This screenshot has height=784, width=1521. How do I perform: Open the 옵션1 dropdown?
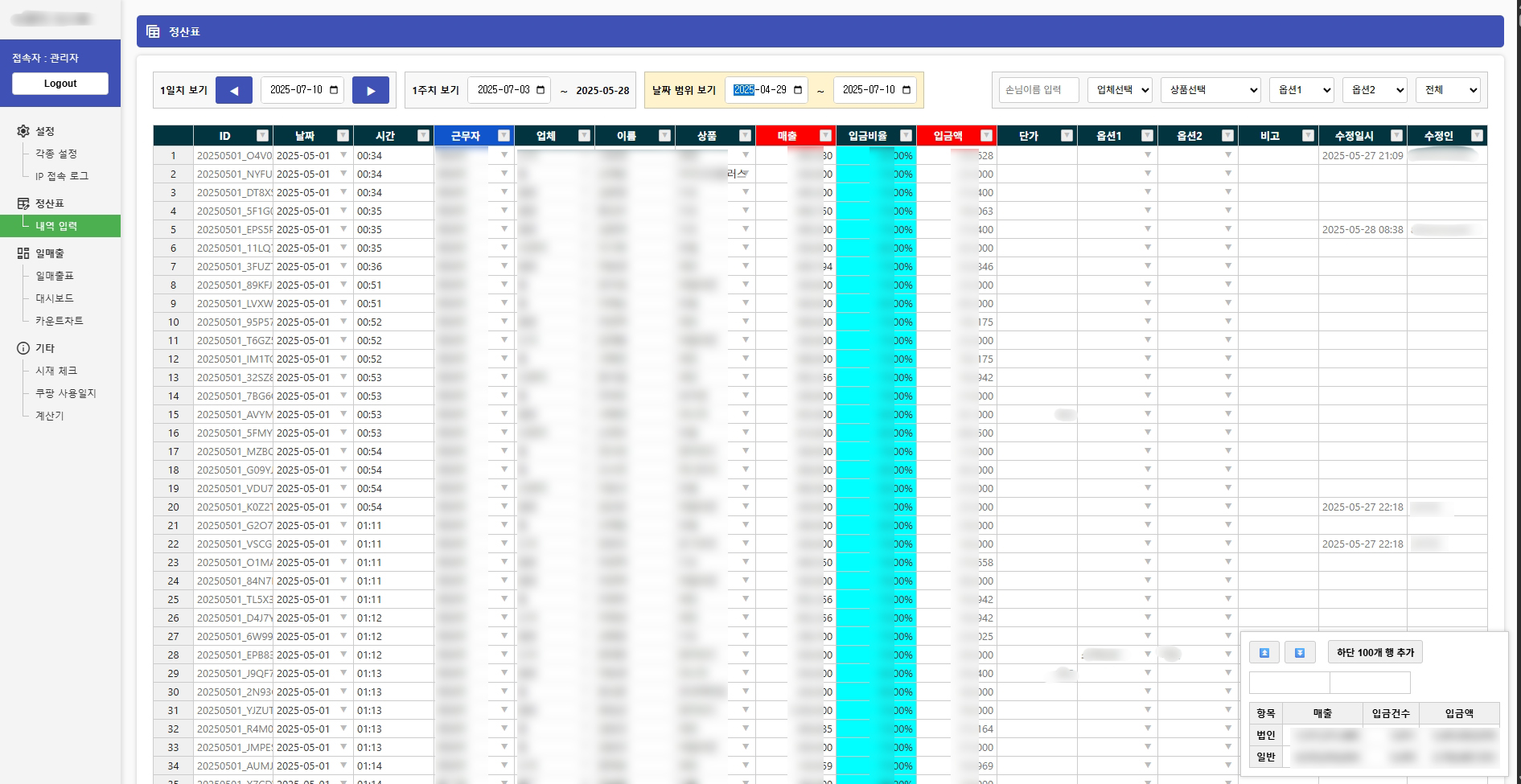pos(1301,89)
